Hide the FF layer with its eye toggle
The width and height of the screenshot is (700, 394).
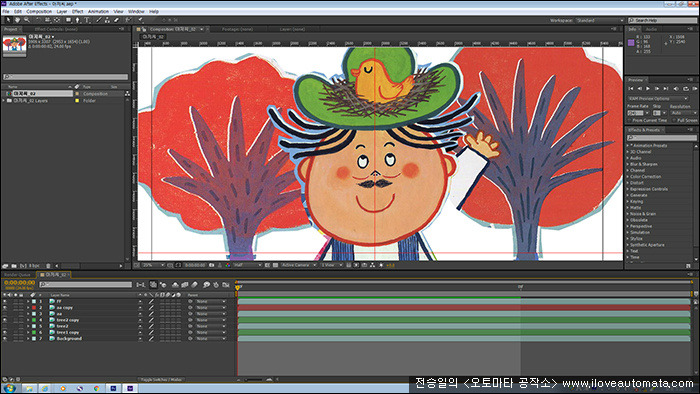pos(5,301)
